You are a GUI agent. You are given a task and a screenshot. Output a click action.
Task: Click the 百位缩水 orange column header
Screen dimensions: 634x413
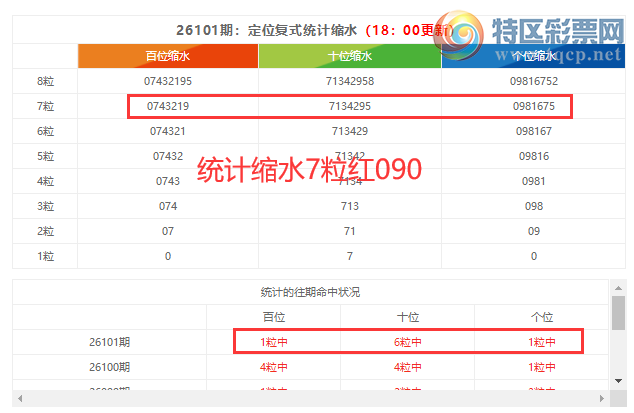point(167,56)
